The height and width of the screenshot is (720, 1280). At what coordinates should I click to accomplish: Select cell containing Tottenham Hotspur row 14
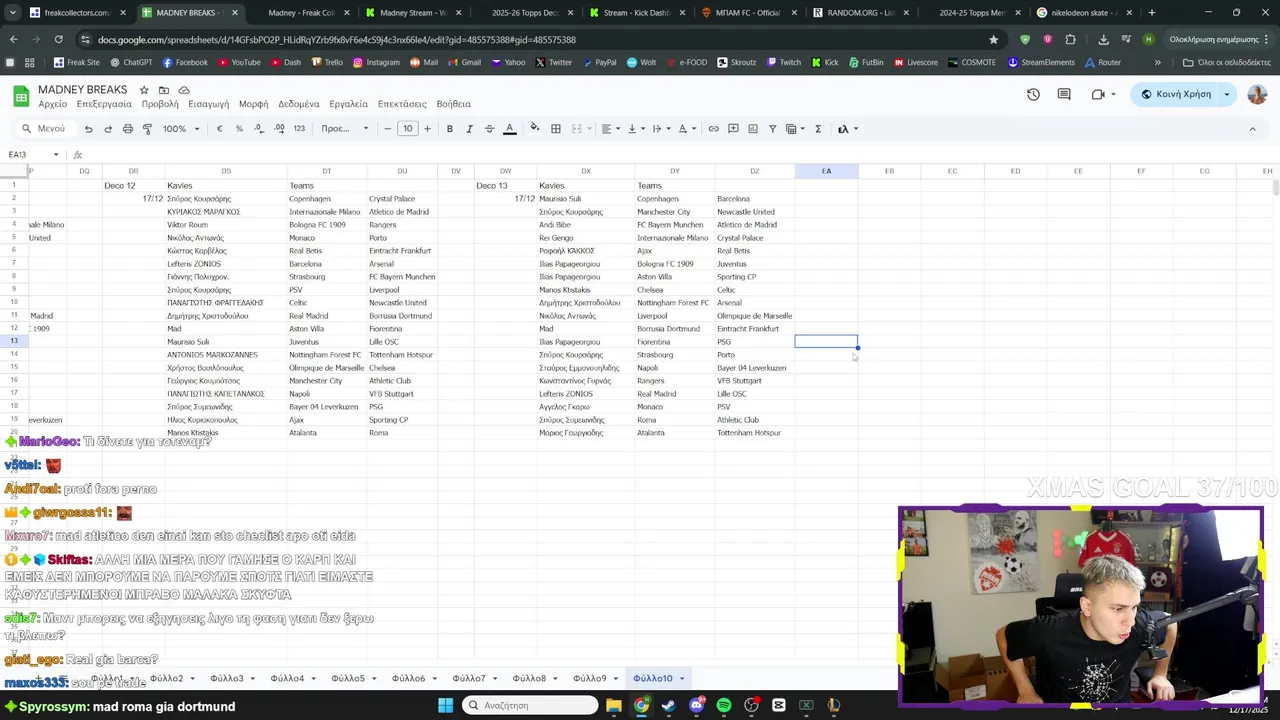point(401,355)
